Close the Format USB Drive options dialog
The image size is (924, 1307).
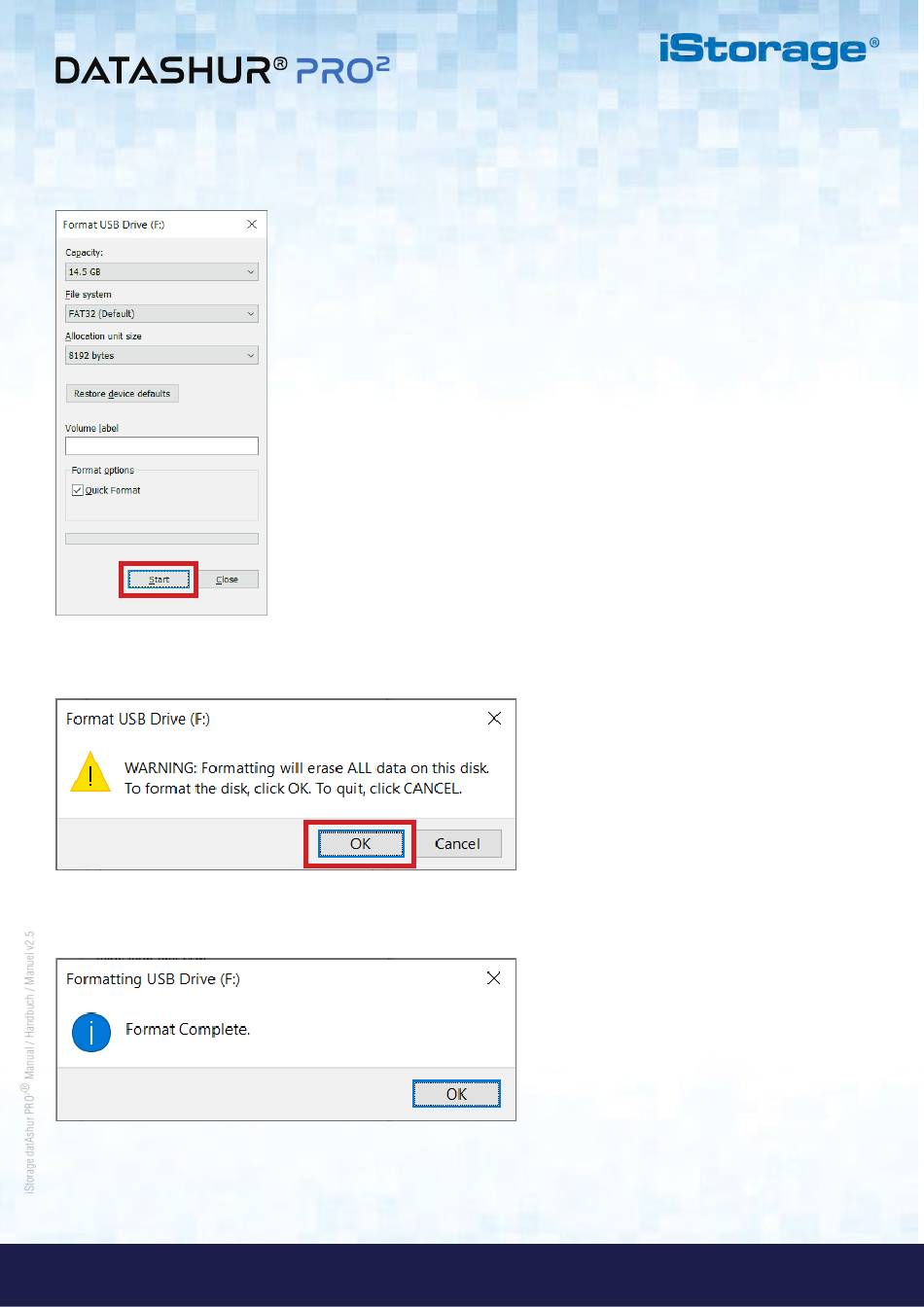click(252, 225)
